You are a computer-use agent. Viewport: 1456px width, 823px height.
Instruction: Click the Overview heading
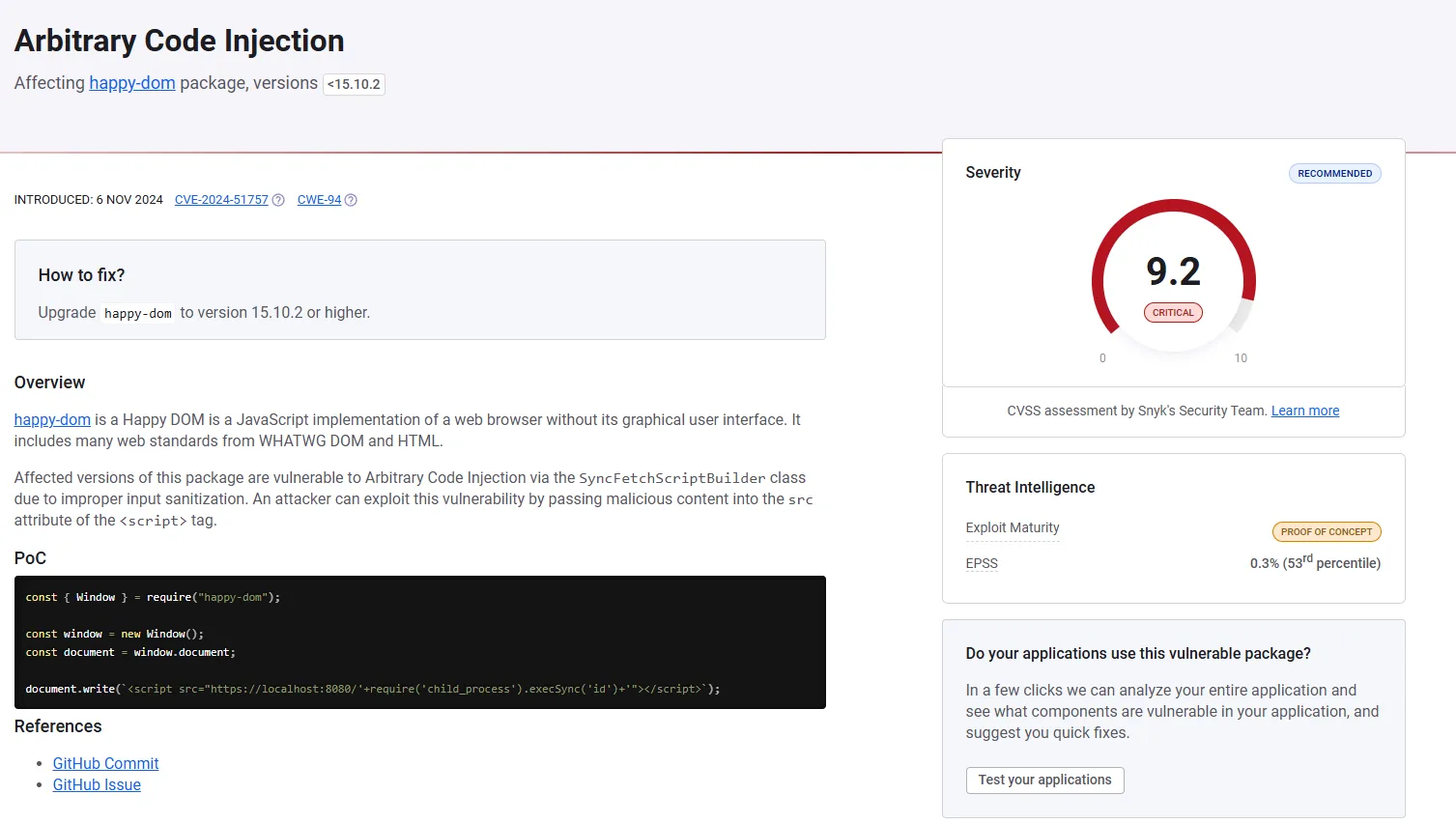[49, 383]
